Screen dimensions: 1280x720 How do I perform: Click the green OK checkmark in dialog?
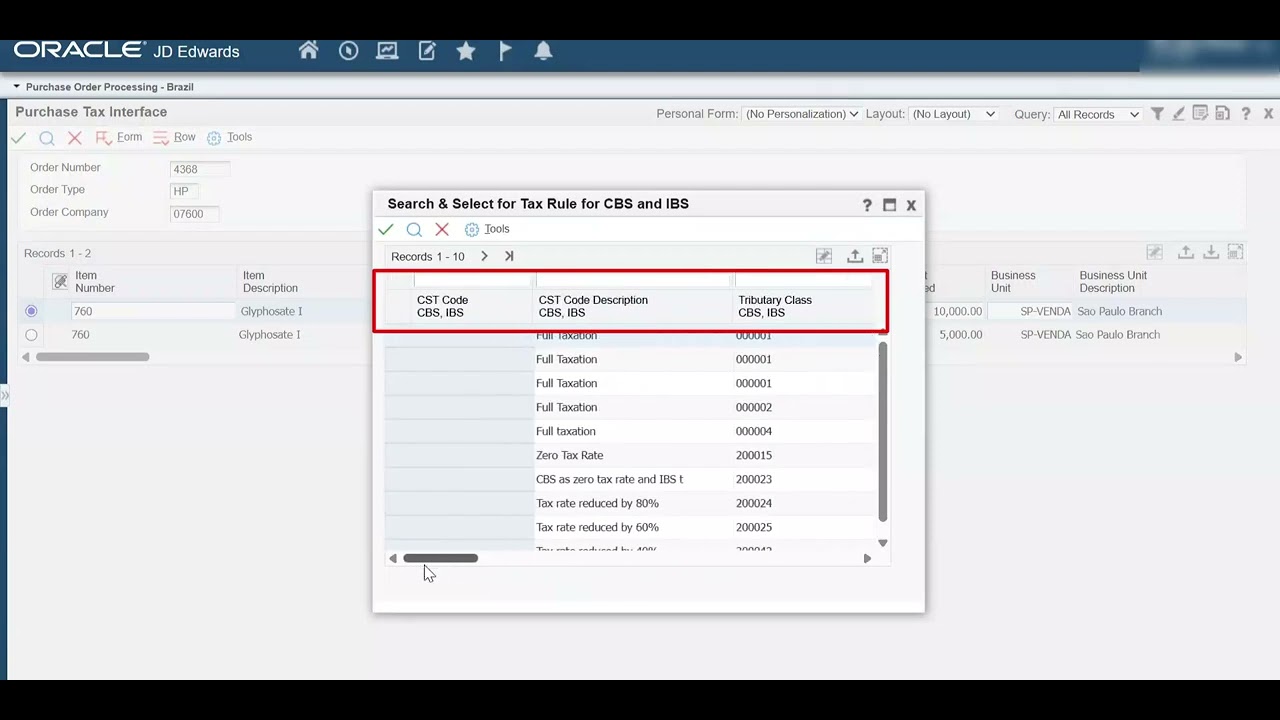click(x=386, y=229)
